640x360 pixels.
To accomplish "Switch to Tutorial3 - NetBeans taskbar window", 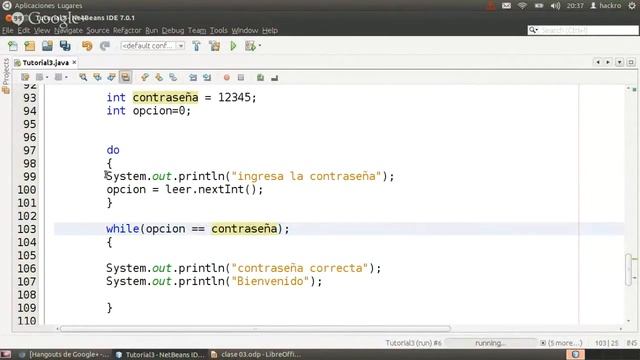I will point(160,354).
